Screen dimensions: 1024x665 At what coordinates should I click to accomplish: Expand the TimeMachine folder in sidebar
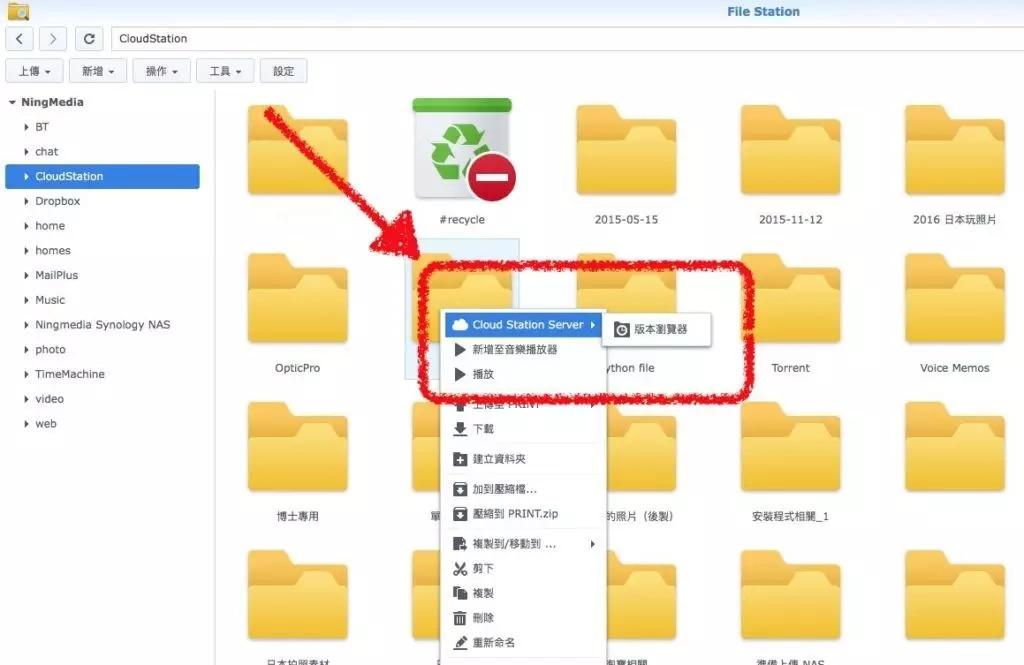(x=26, y=374)
